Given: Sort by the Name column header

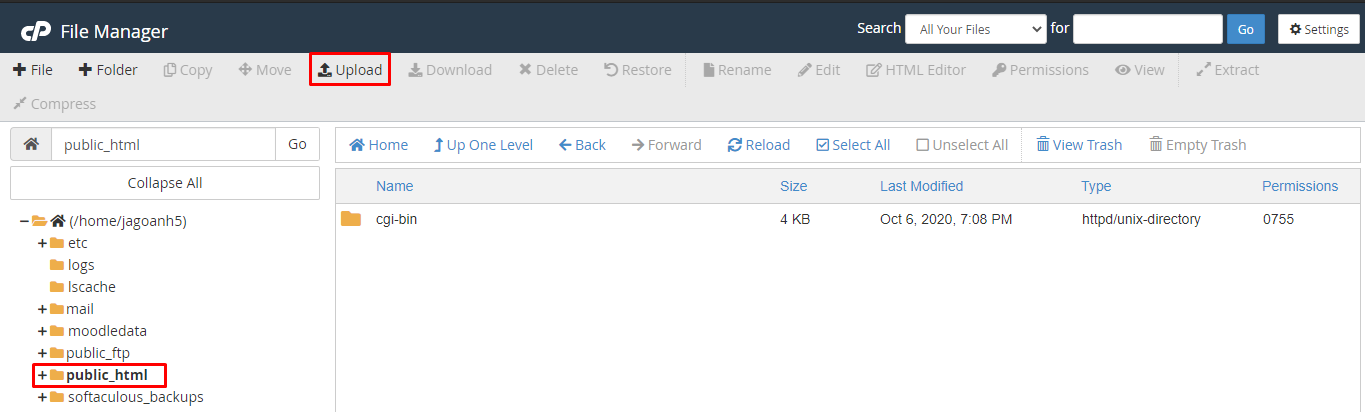Looking at the screenshot, I should [394, 186].
